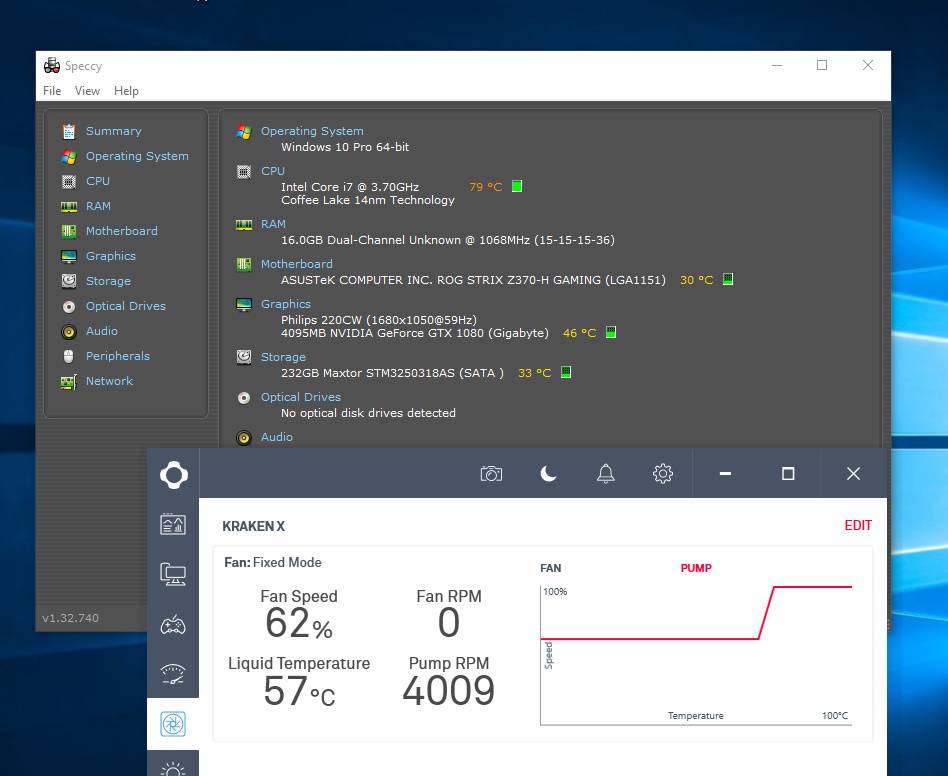948x776 pixels.
Task: Switch to the FAN curve tab
Action: [551, 568]
